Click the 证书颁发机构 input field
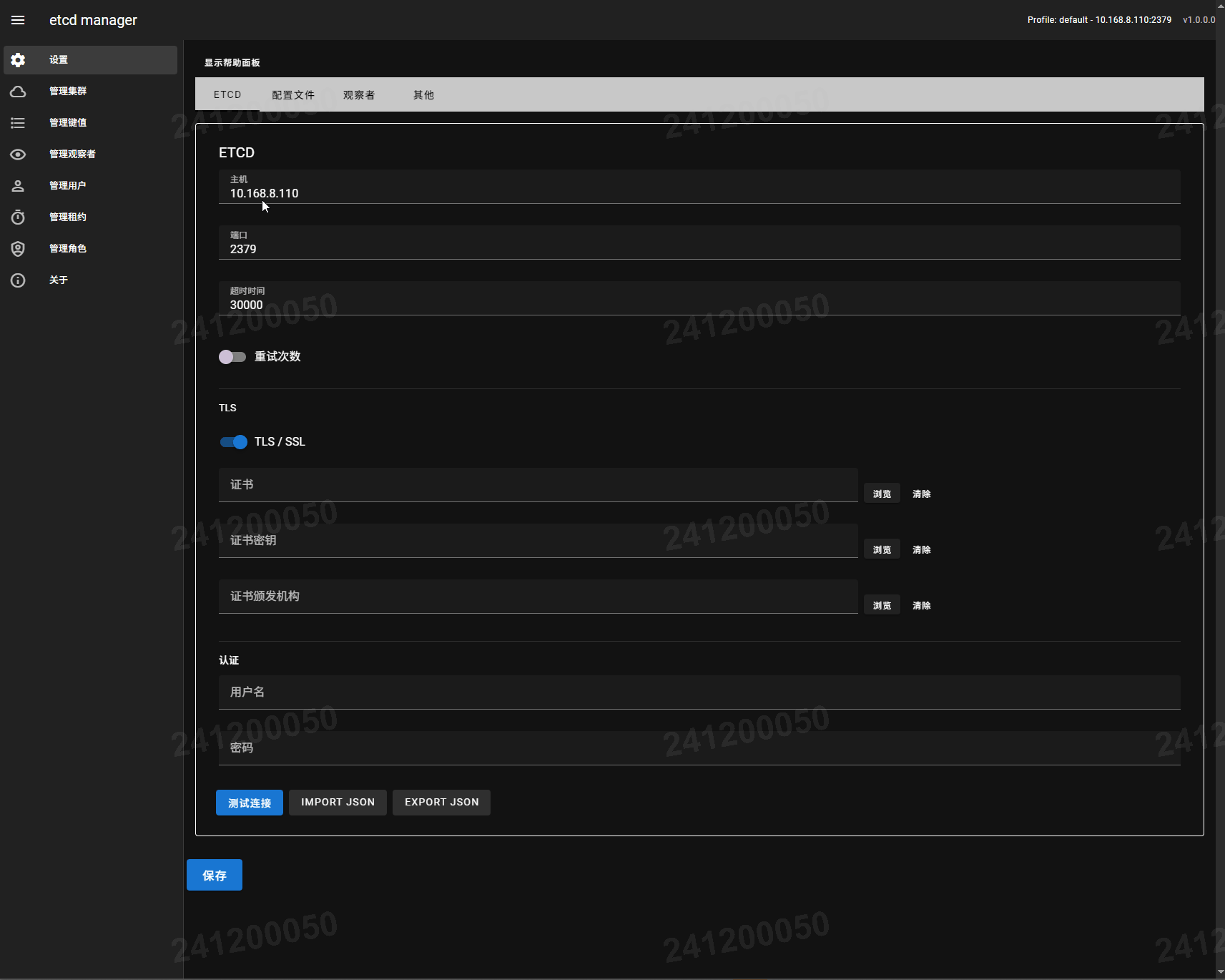1225x980 pixels. [538, 597]
